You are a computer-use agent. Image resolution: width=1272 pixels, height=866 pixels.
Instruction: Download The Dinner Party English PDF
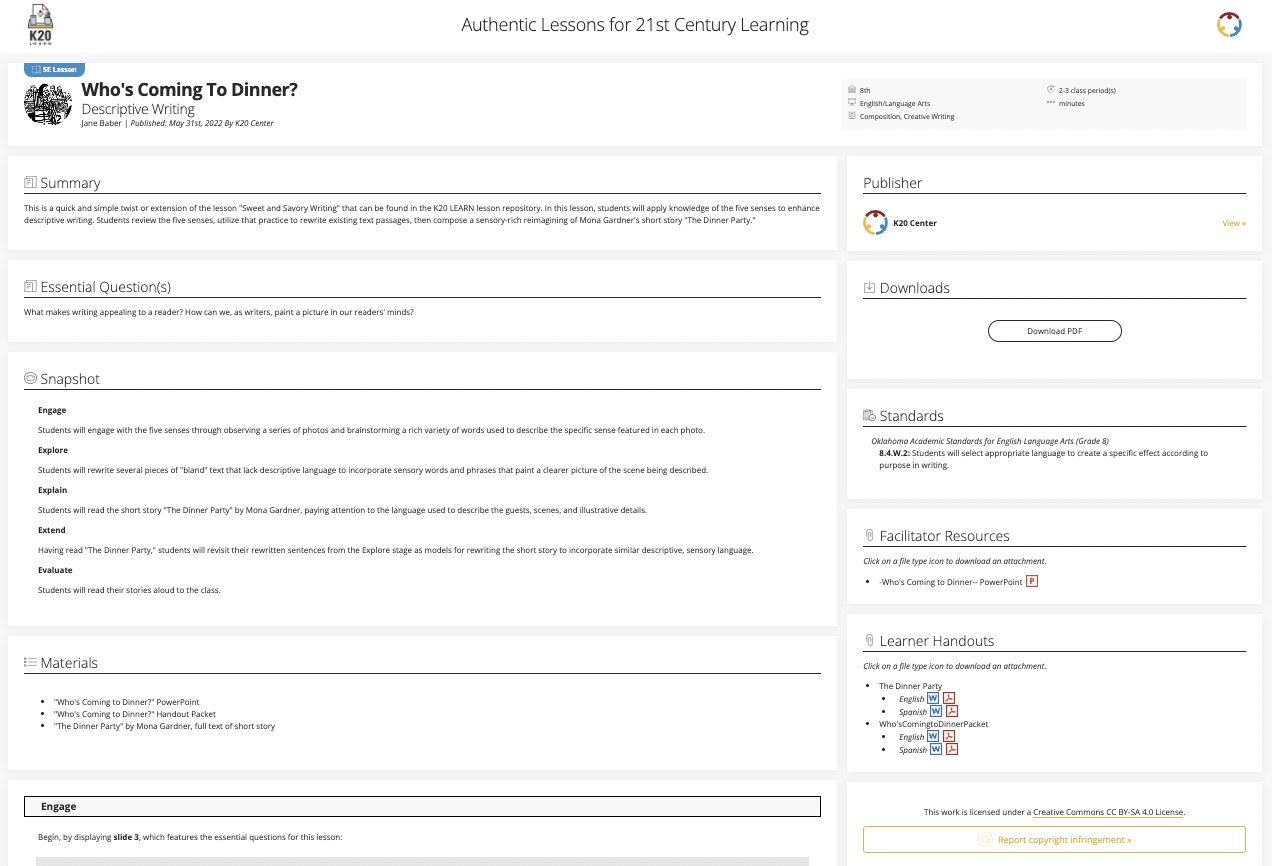[x=951, y=699]
